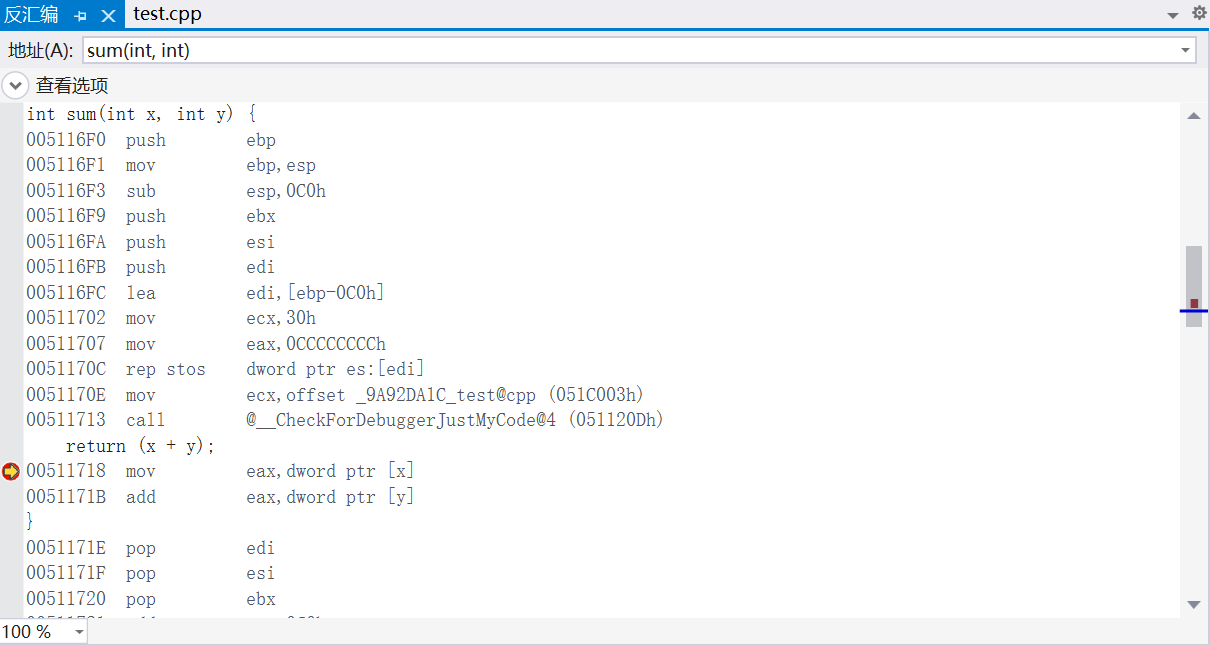Click the line lea edi,[ebp-0C0h]
This screenshot has width=1210, height=645.
coord(206,293)
